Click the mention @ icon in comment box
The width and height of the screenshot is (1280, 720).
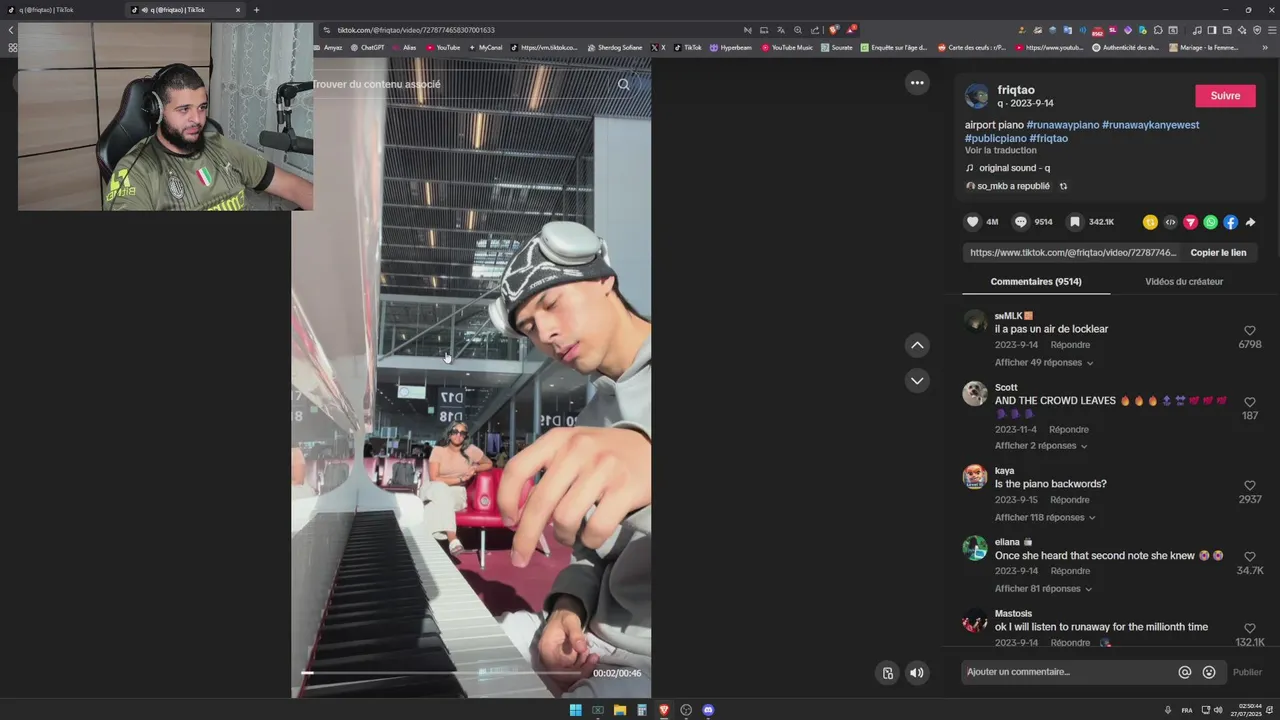[1185, 672]
